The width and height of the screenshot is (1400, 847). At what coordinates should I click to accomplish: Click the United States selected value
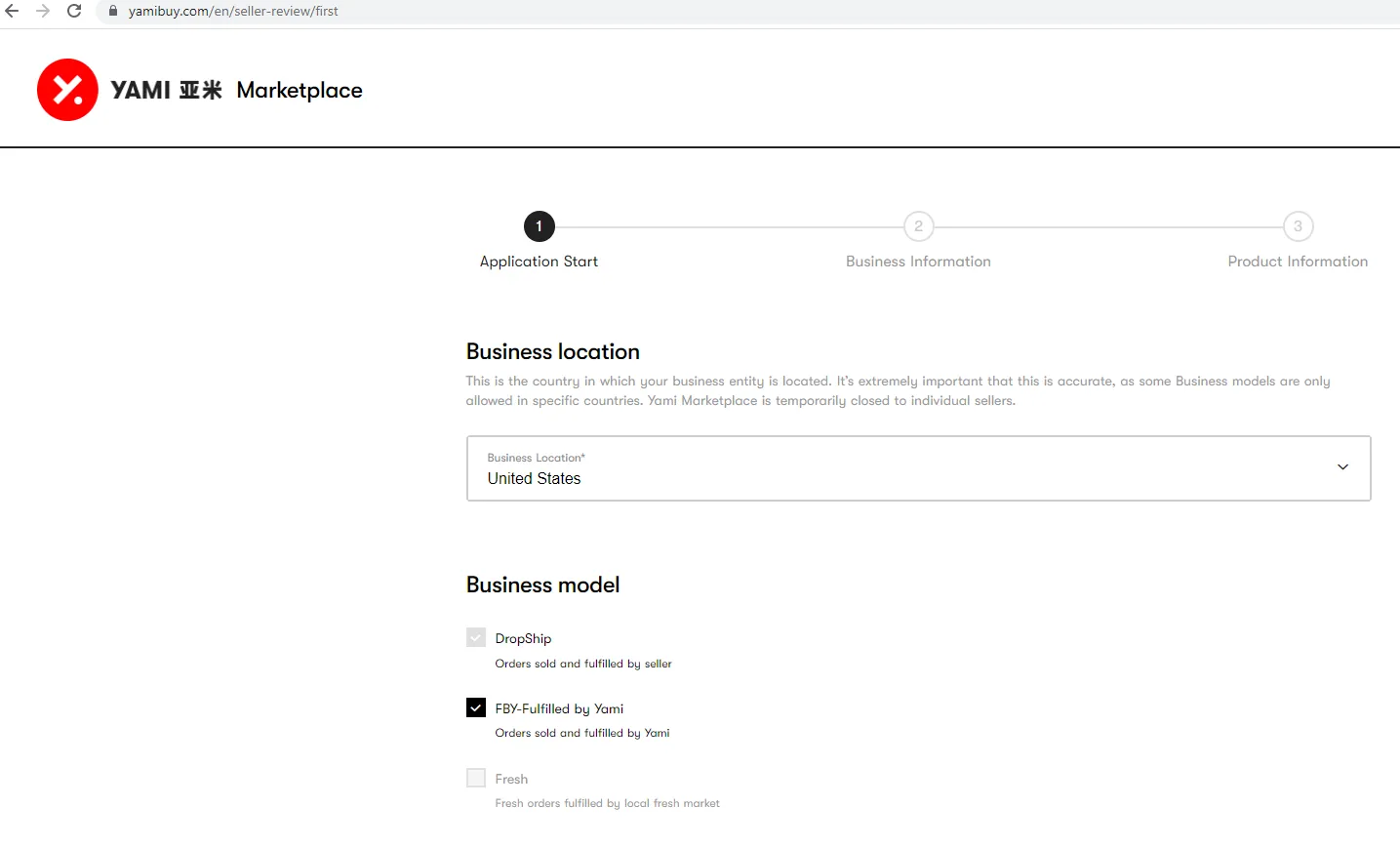point(534,478)
